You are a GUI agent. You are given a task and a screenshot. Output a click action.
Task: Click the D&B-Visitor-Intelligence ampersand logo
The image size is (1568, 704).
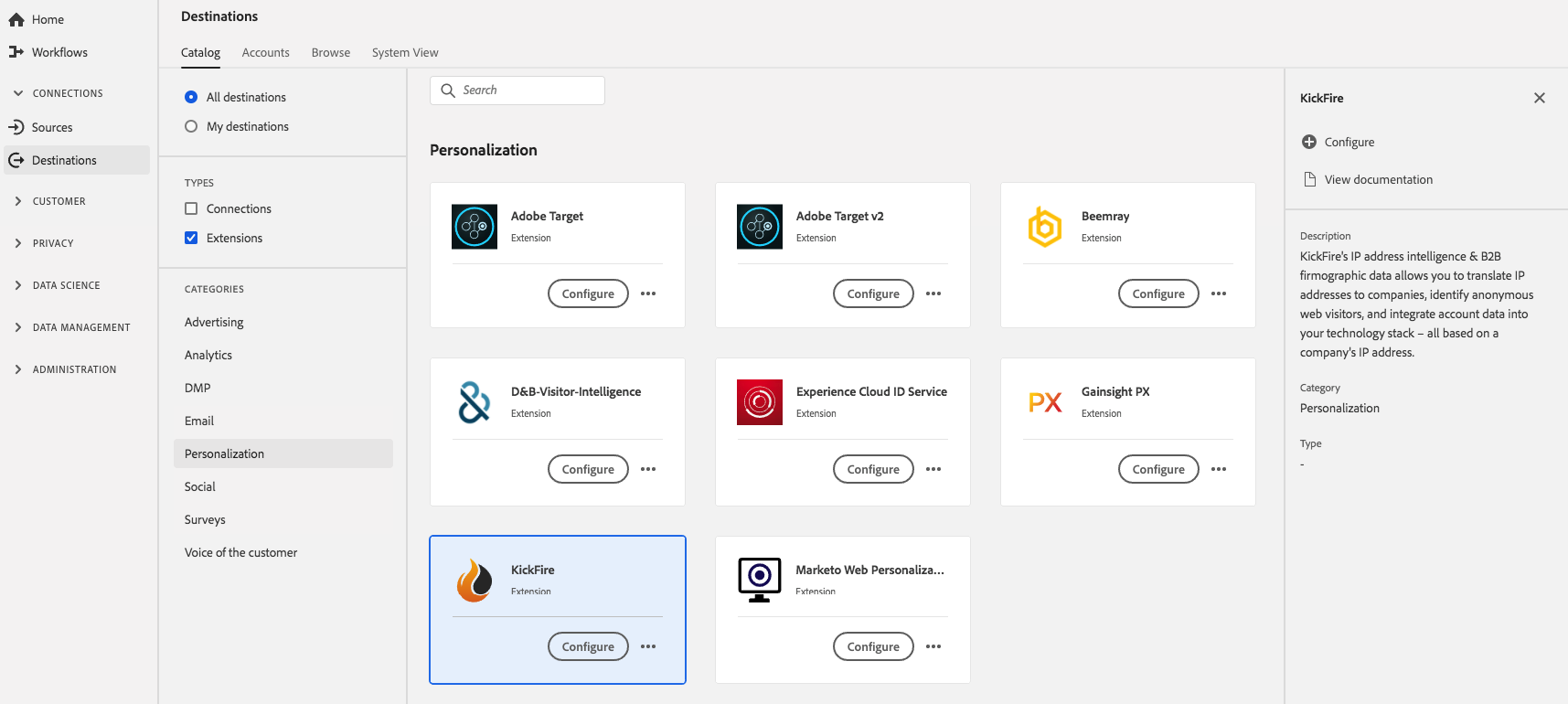(x=475, y=402)
